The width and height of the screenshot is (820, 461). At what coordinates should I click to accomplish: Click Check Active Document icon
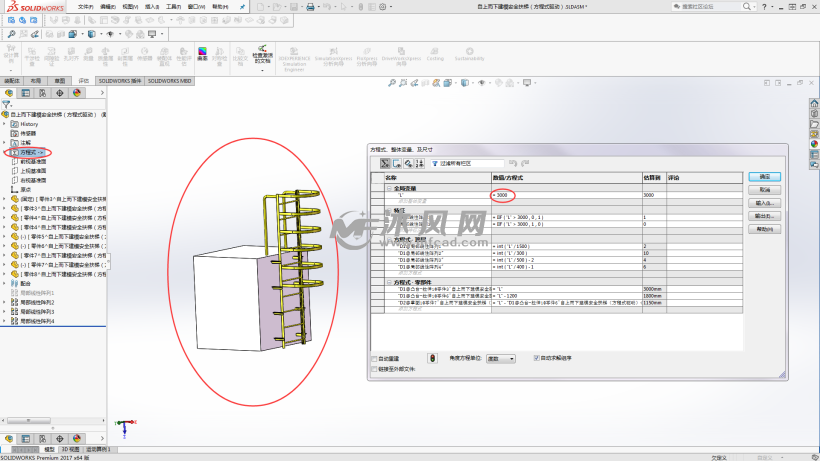[263, 55]
